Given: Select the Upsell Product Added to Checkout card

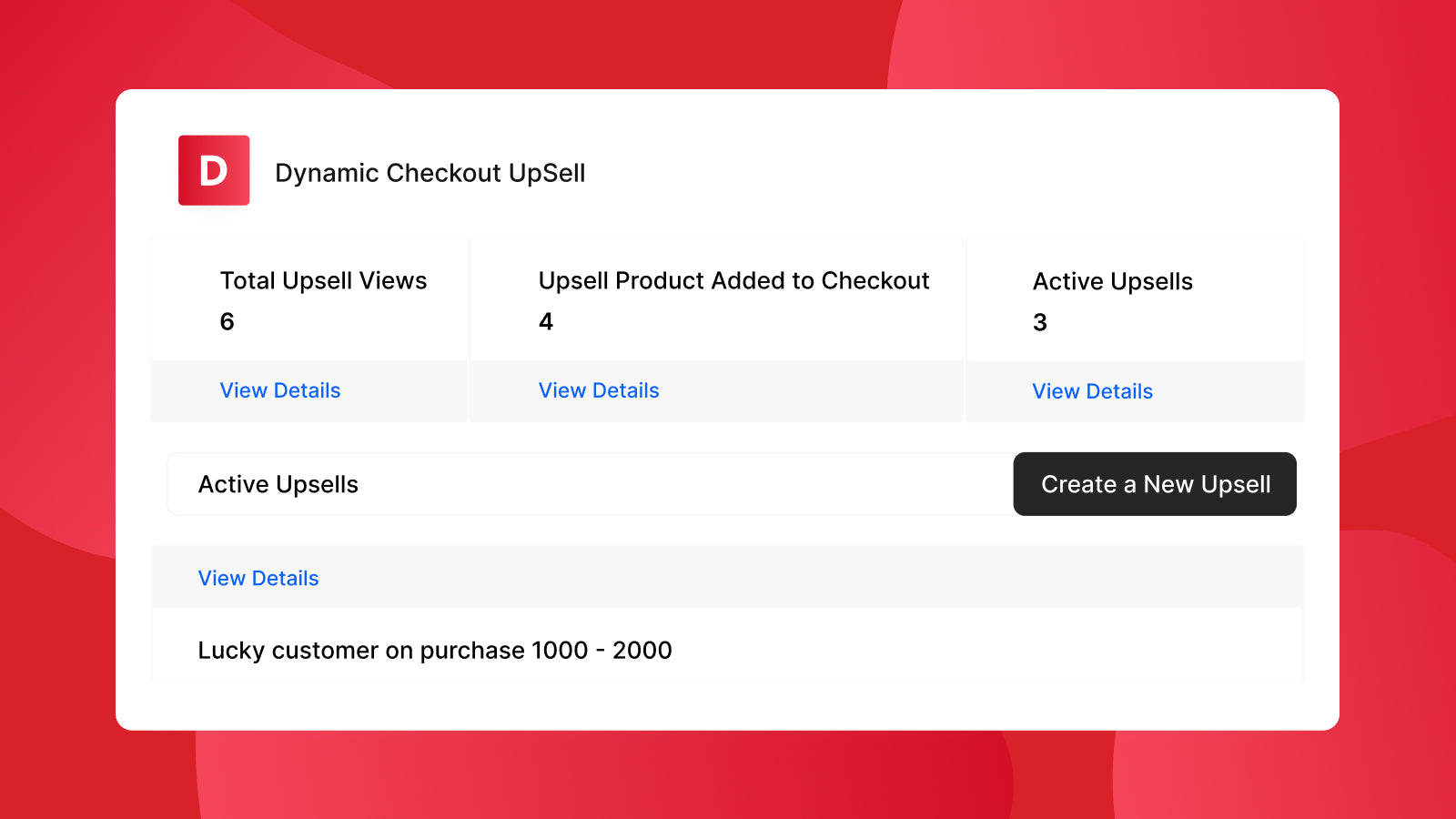Looking at the screenshot, I should coord(716,300).
